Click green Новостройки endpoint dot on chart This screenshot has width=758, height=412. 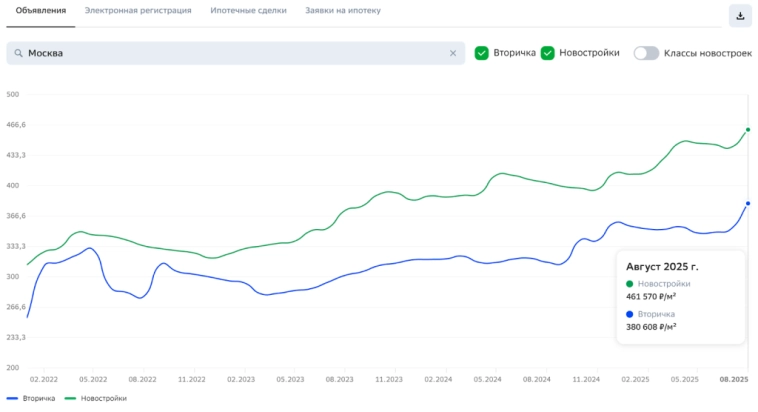[x=748, y=129]
